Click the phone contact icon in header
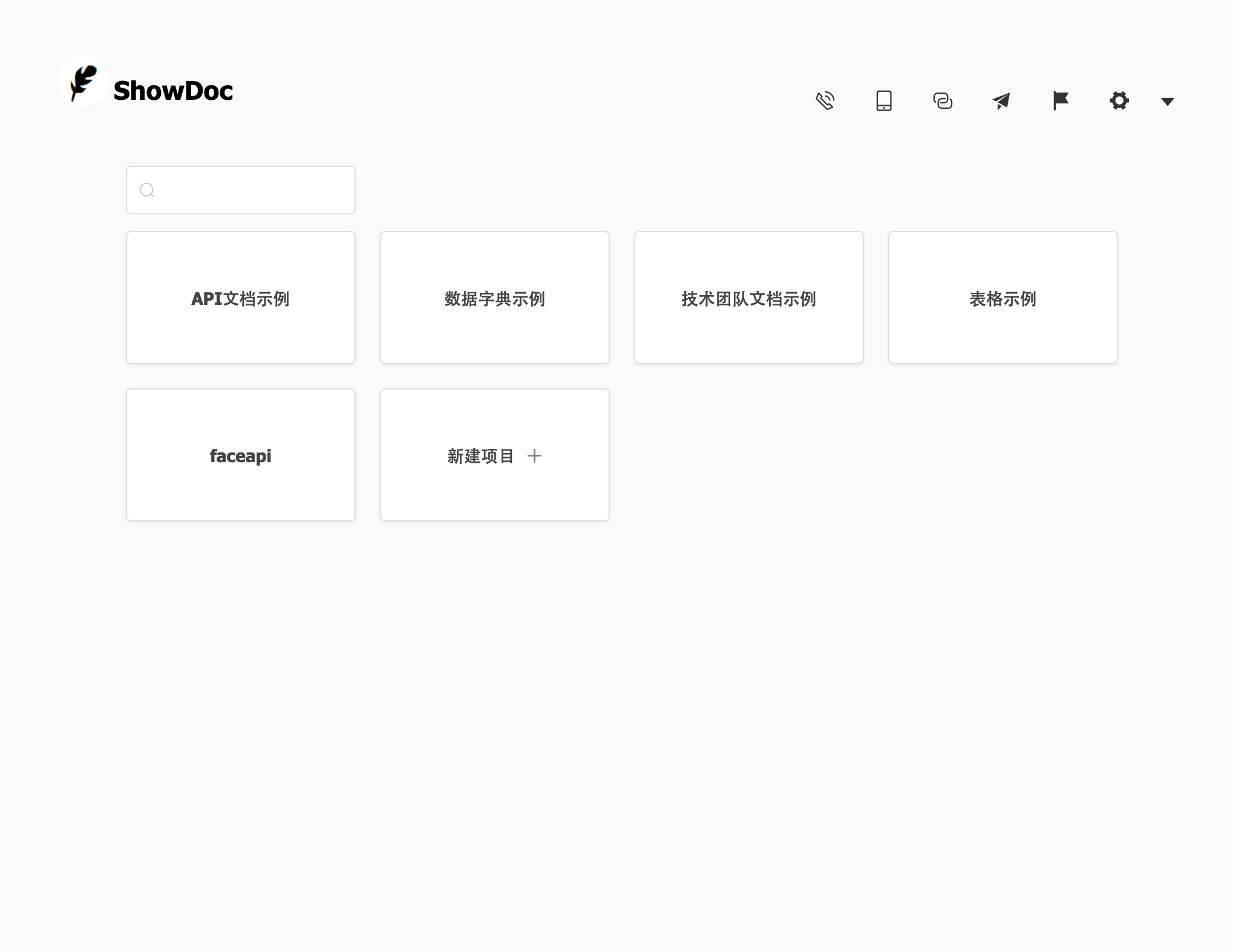 [x=825, y=100]
